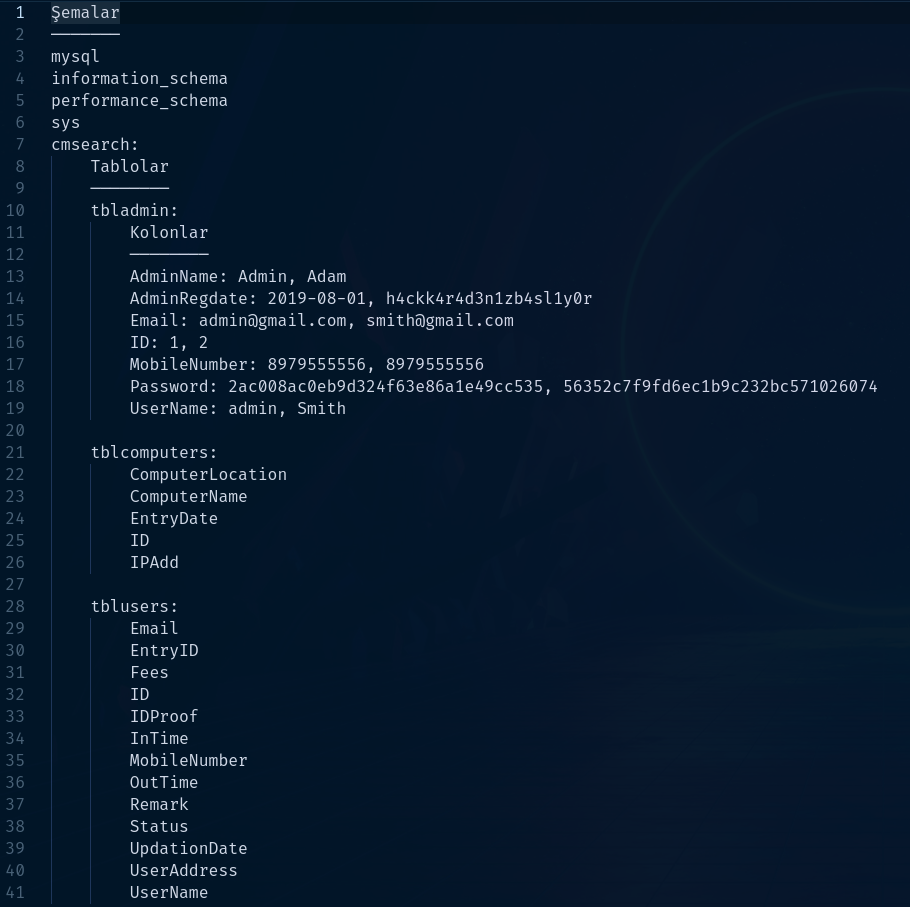This screenshot has height=907, width=910.
Task: Click the 'OutTime' column
Action: click(x=164, y=783)
